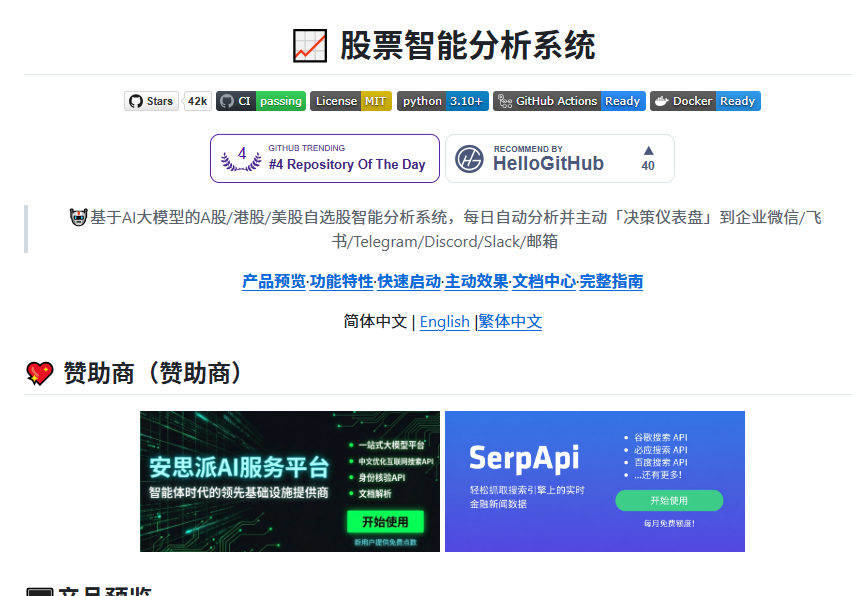The height and width of the screenshot is (596, 852).
Task: Click the License MIT badge
Action: pyautogui.click(x=350, y=101)
